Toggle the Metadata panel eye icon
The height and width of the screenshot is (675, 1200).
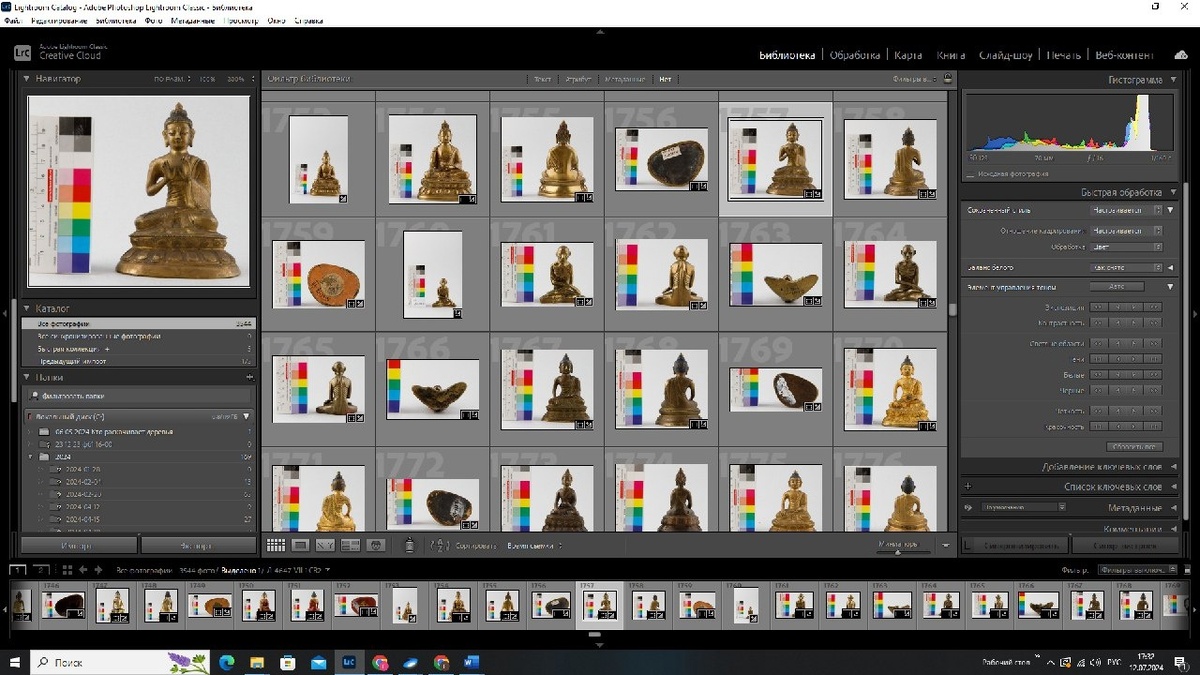click(968, 508)
